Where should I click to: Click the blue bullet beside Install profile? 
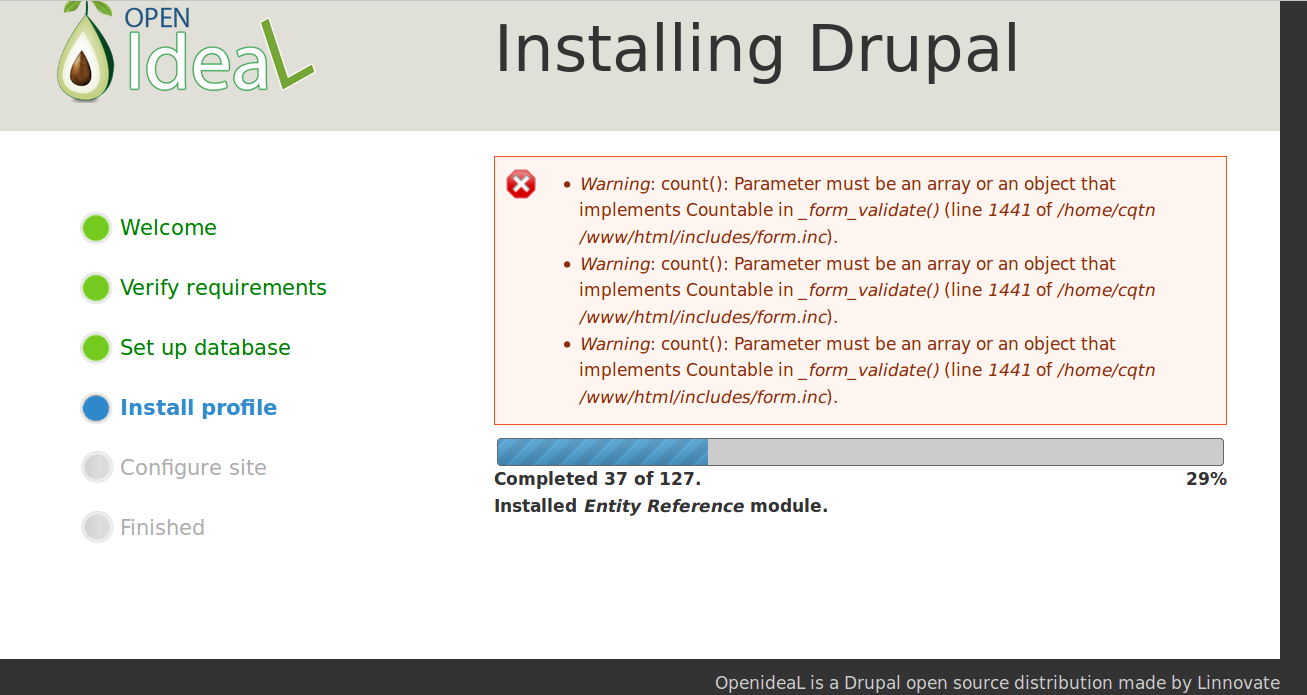[96, 408]
